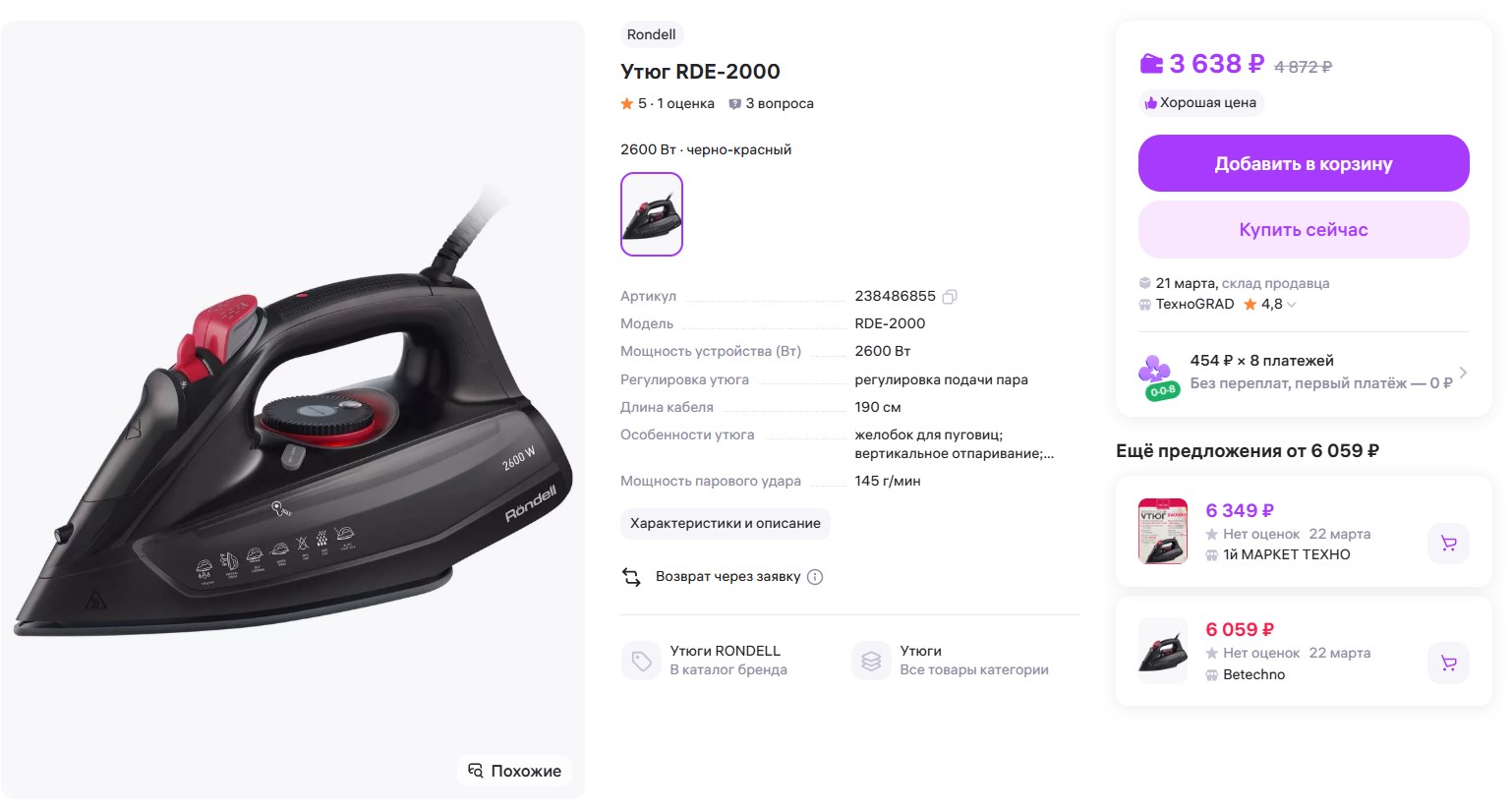The height and width of the screenshot is (809, 1512).
Task: Click the return info icon
Action: coord(815,577)
